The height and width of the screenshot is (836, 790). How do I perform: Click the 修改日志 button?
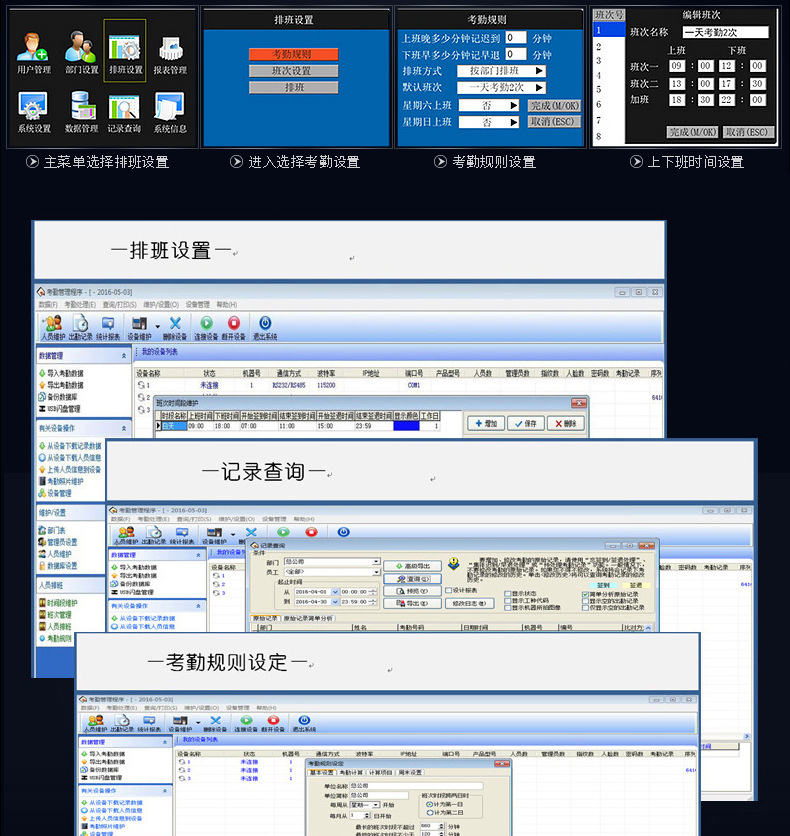point(470,604)
